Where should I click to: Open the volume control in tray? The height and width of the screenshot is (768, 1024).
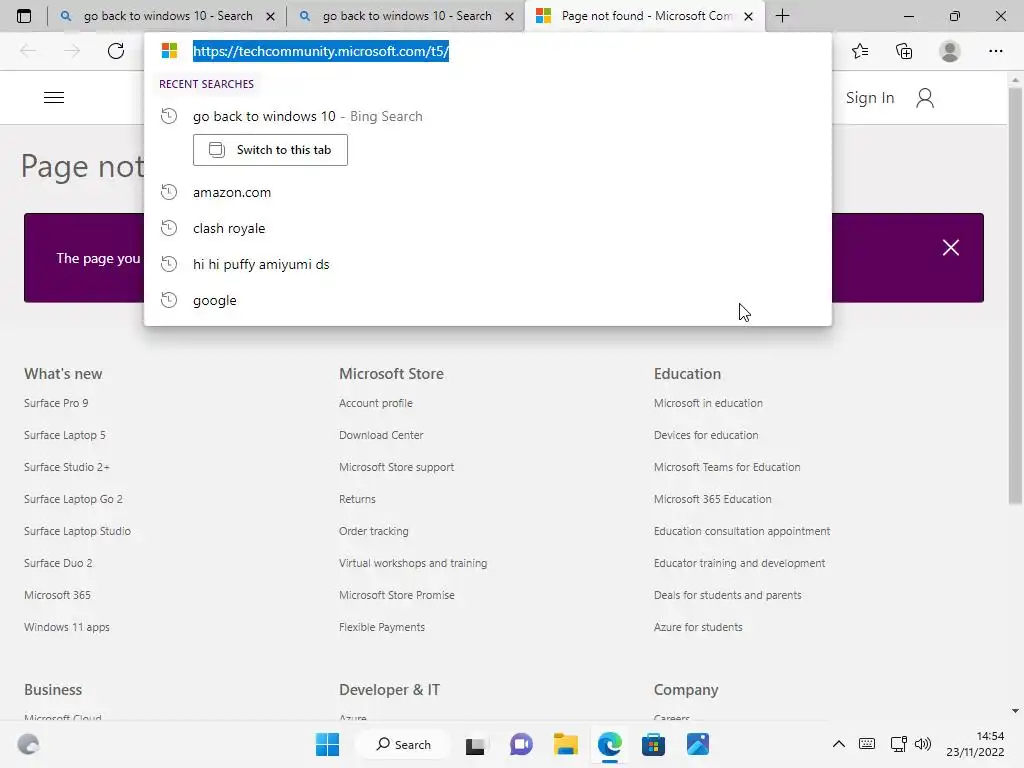(x=923, y=744)
